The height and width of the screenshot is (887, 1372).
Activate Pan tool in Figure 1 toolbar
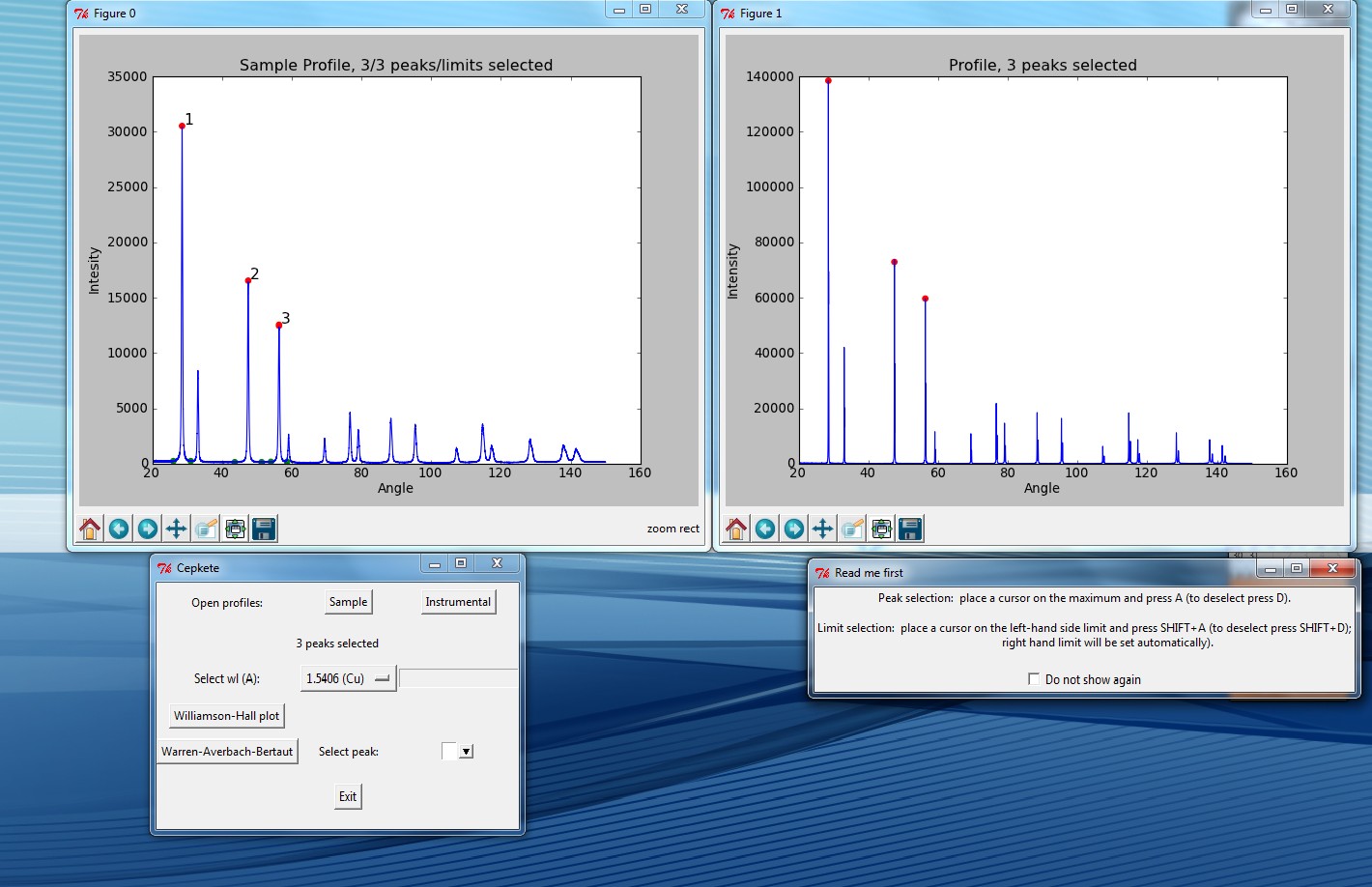pyautogui.click(x=822, y=529)
